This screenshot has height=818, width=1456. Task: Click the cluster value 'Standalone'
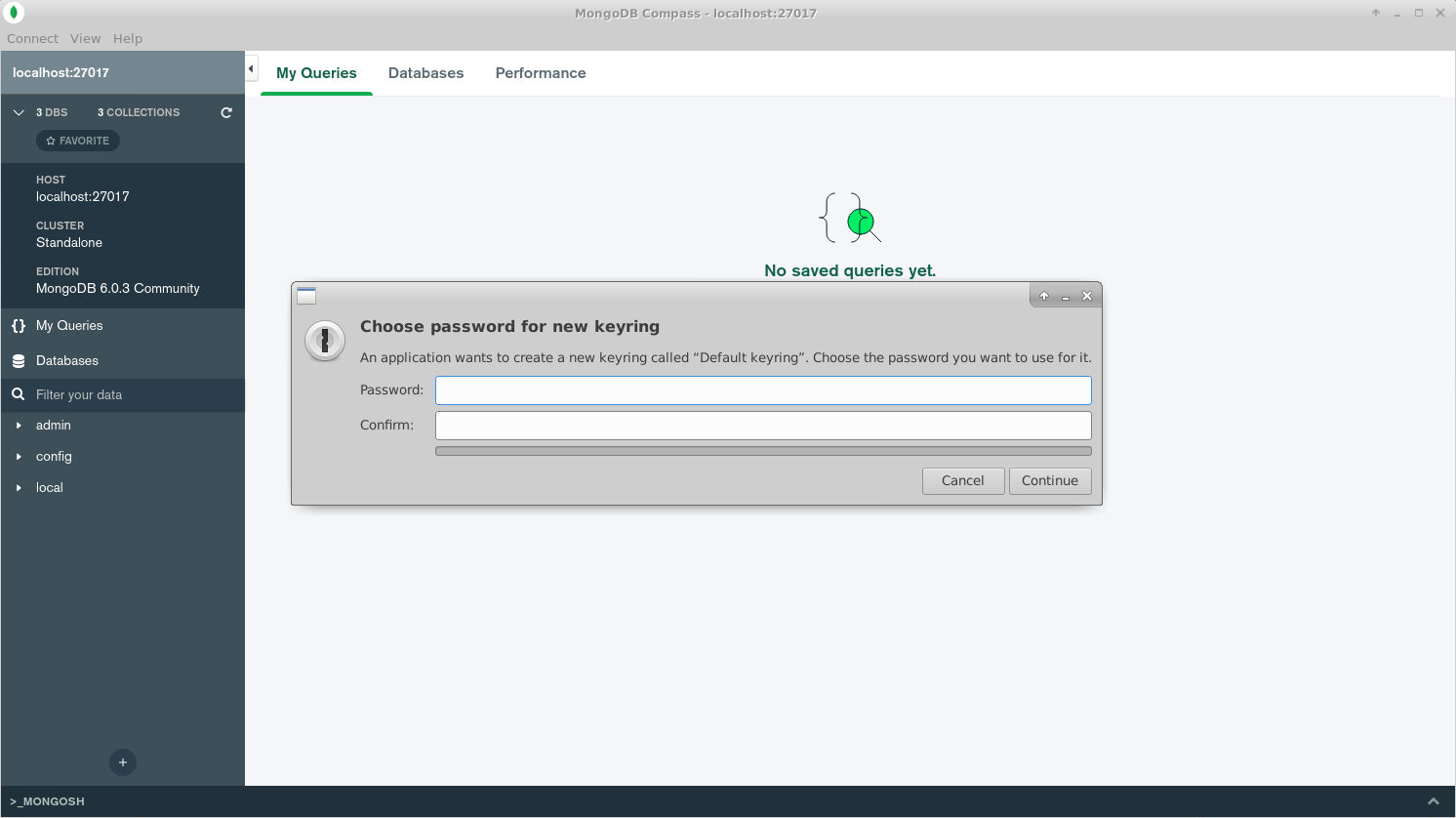click(x=69, y=242)
